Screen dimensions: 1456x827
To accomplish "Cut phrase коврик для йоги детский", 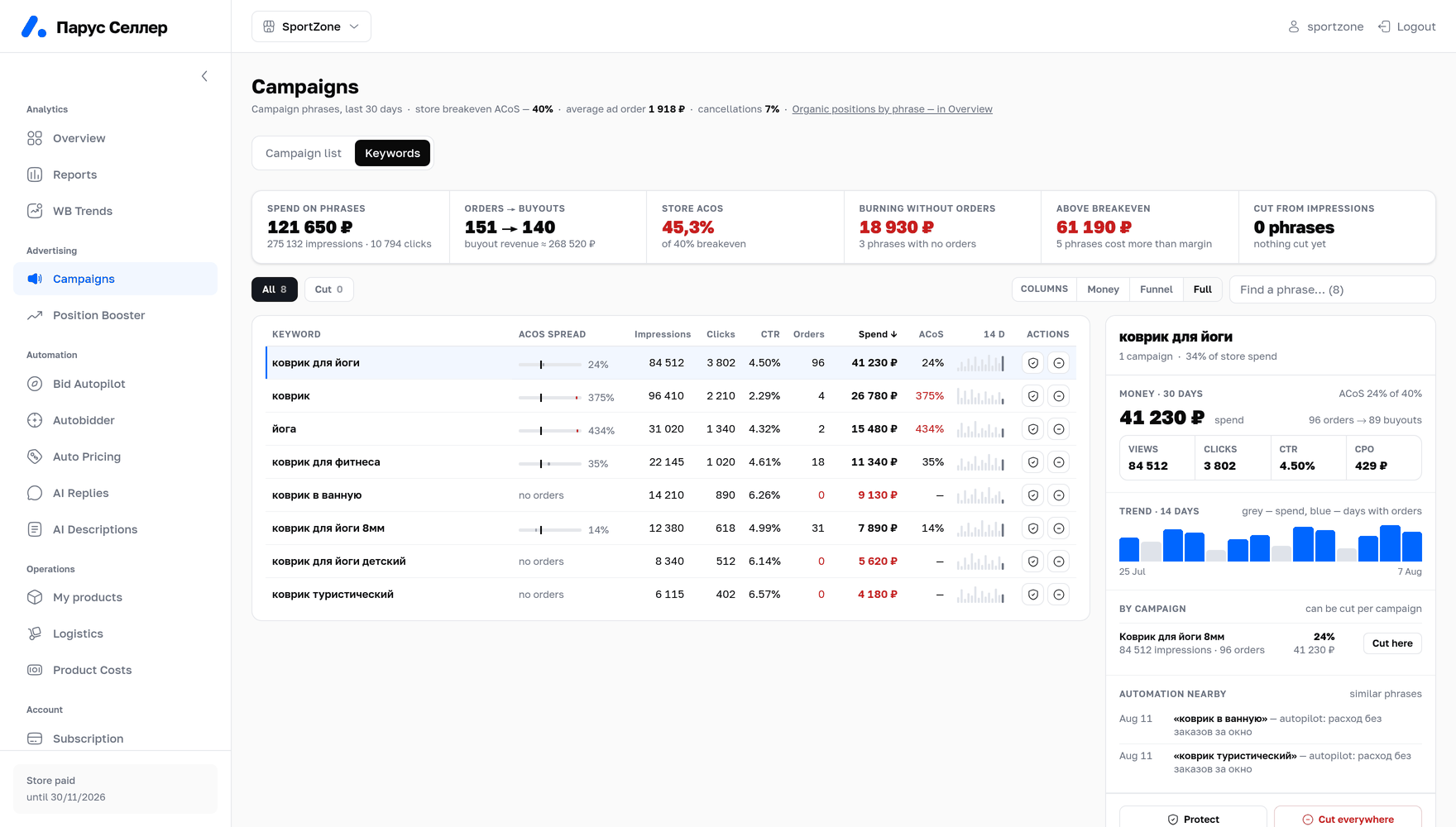I will point(1059,562).
